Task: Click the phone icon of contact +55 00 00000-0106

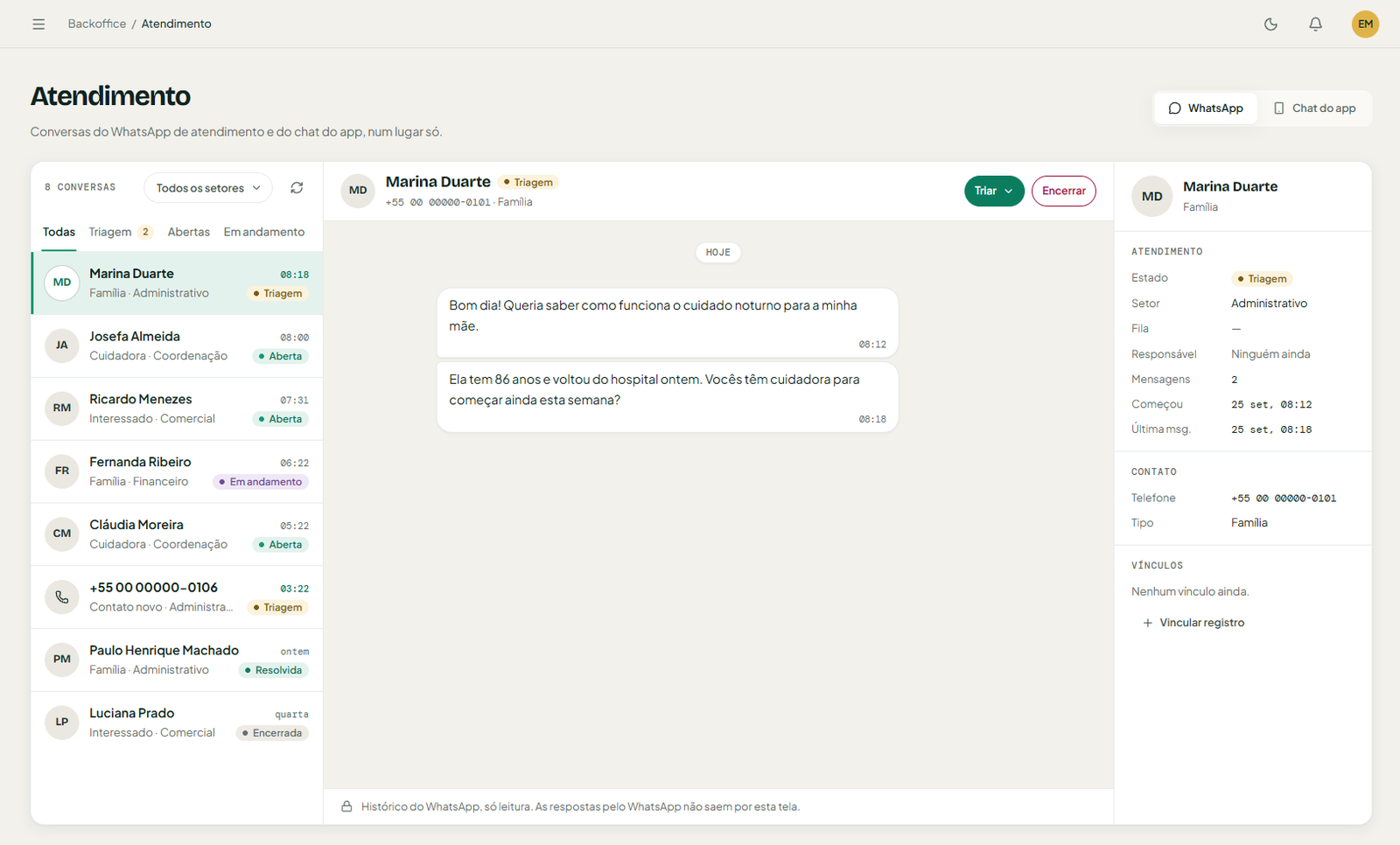Action: tap(62, 597)
